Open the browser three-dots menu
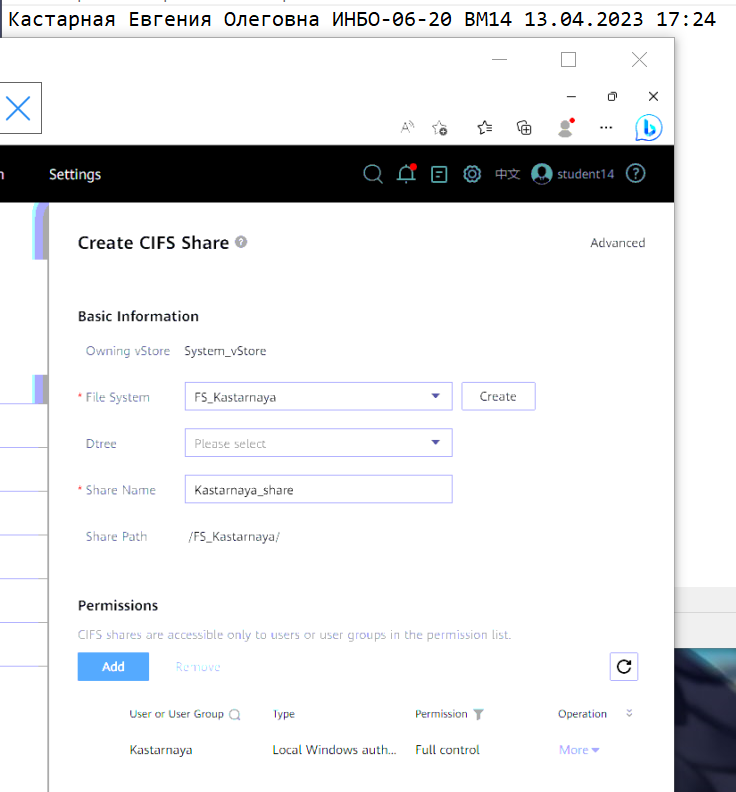The image size is (736, 792). [606, 128]
